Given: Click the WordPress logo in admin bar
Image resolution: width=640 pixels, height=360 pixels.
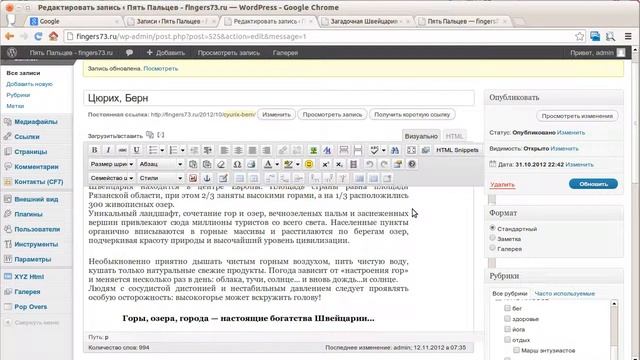Looking at the screenshot, I should tap(12, 52).
